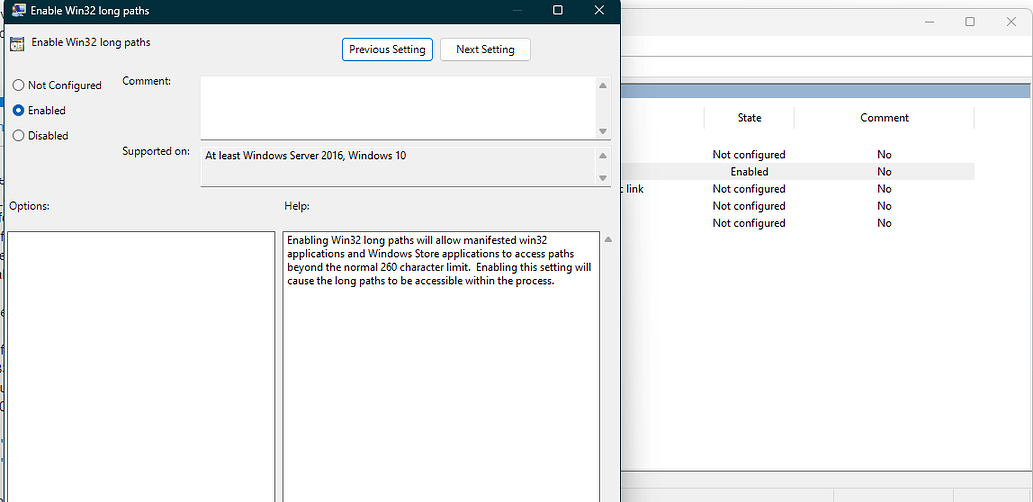
Task: Go to Previous Setting
Action: [387, 49]
